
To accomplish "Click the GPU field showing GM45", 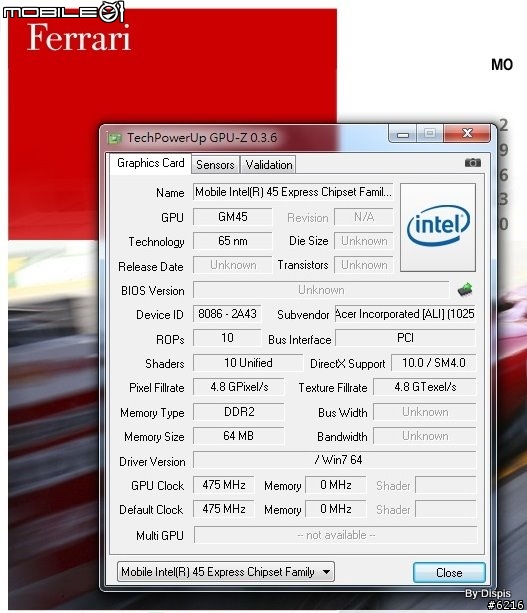I will point(233,217).
